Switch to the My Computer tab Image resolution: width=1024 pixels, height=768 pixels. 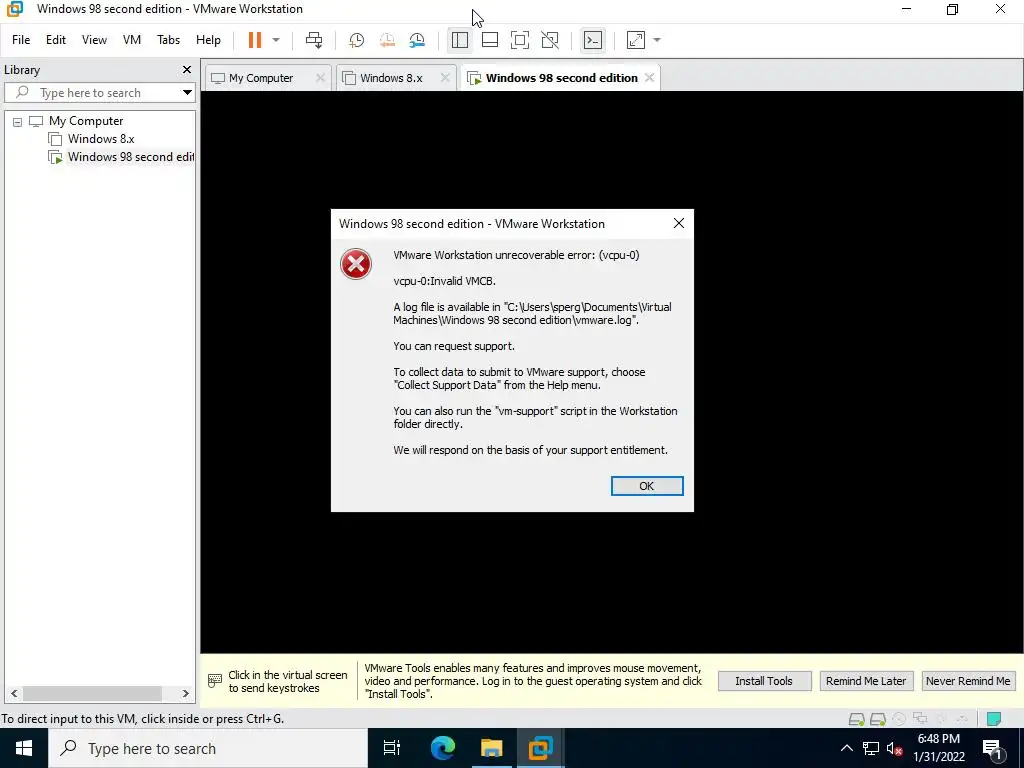pyautogui.click(x=261, y=78)
